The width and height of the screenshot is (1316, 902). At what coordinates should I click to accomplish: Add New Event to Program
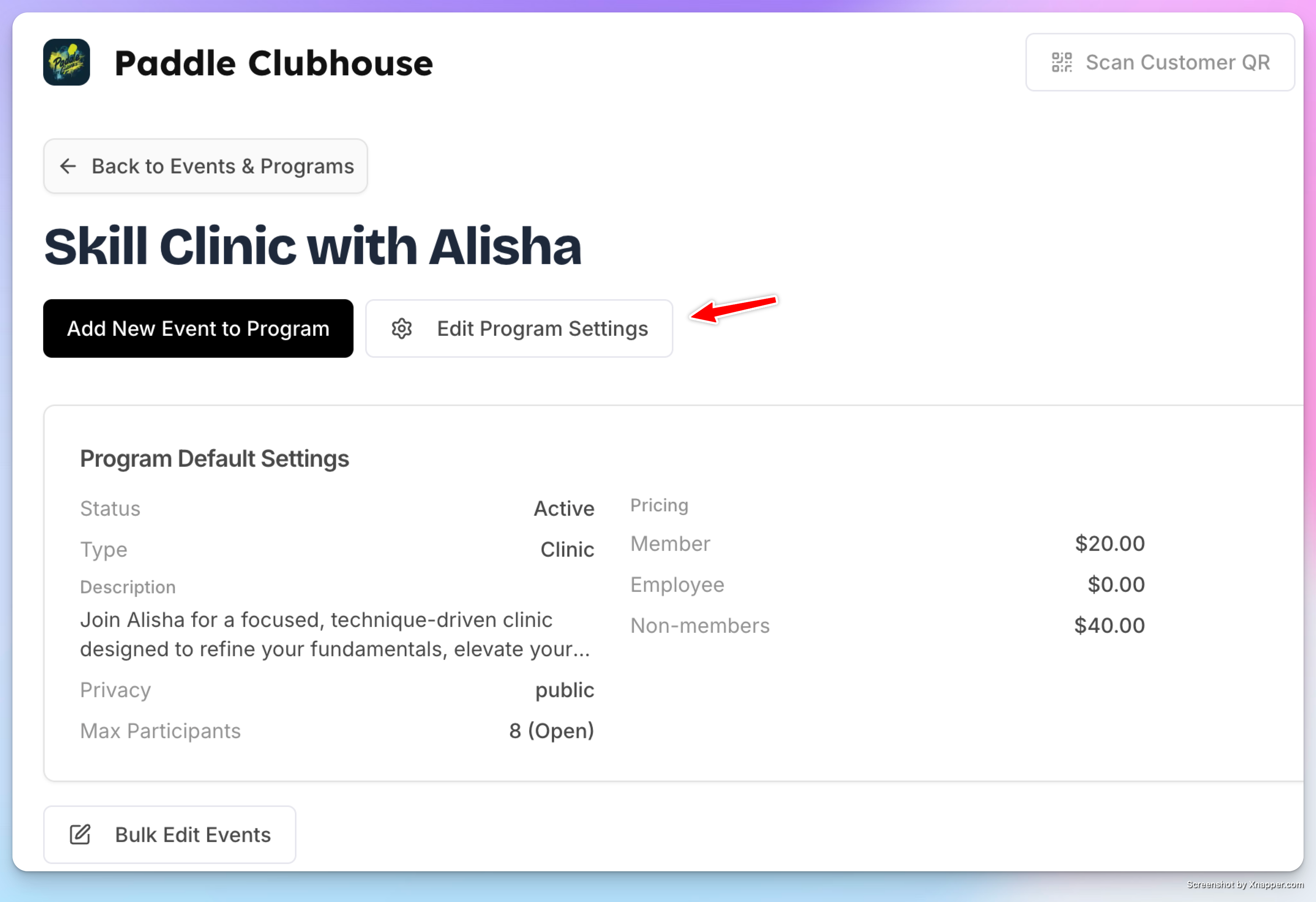tap(198, 329)
